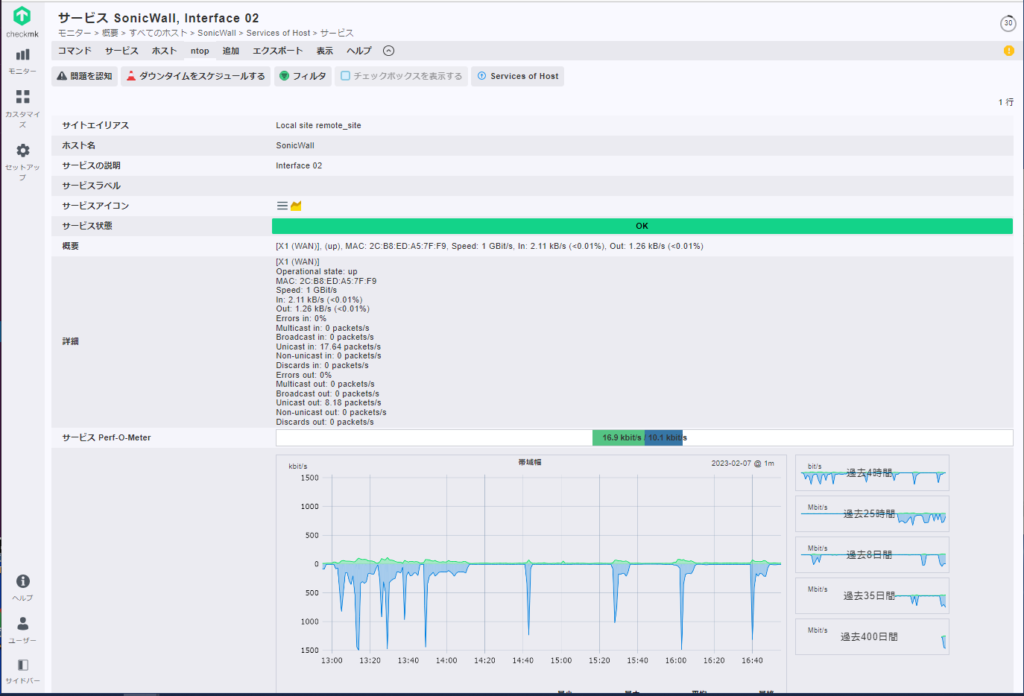Image resolution: width=1024 pixels, height=696 pixels.
Task: Open the フィルタ button
Action: tap(303, 76)
